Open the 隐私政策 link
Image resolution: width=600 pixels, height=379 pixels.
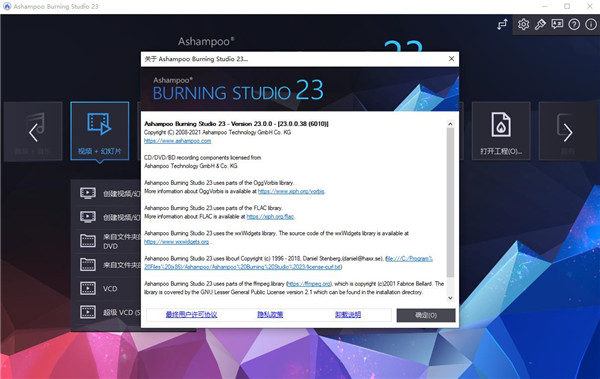(270, 315)
